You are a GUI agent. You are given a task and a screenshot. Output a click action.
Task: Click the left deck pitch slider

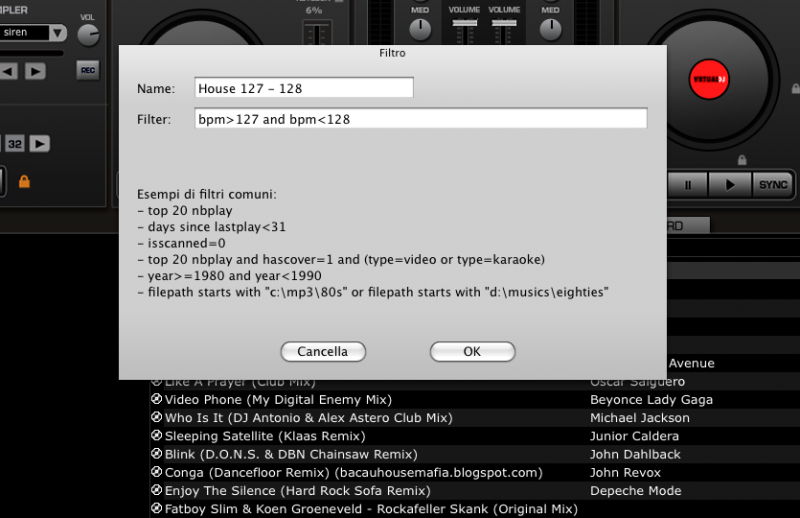(317, 33)
